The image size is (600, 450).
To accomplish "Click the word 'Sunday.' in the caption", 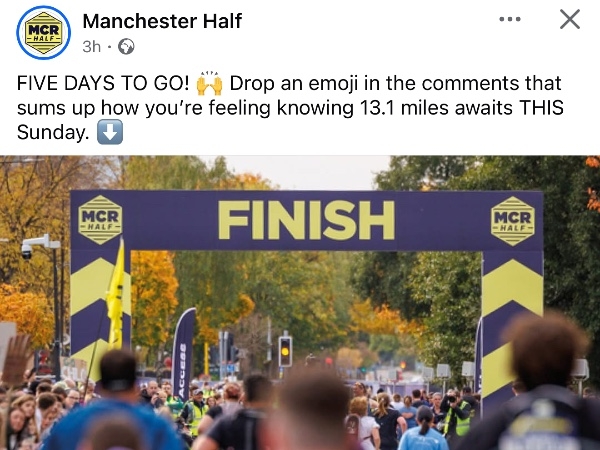I will 53,132.
